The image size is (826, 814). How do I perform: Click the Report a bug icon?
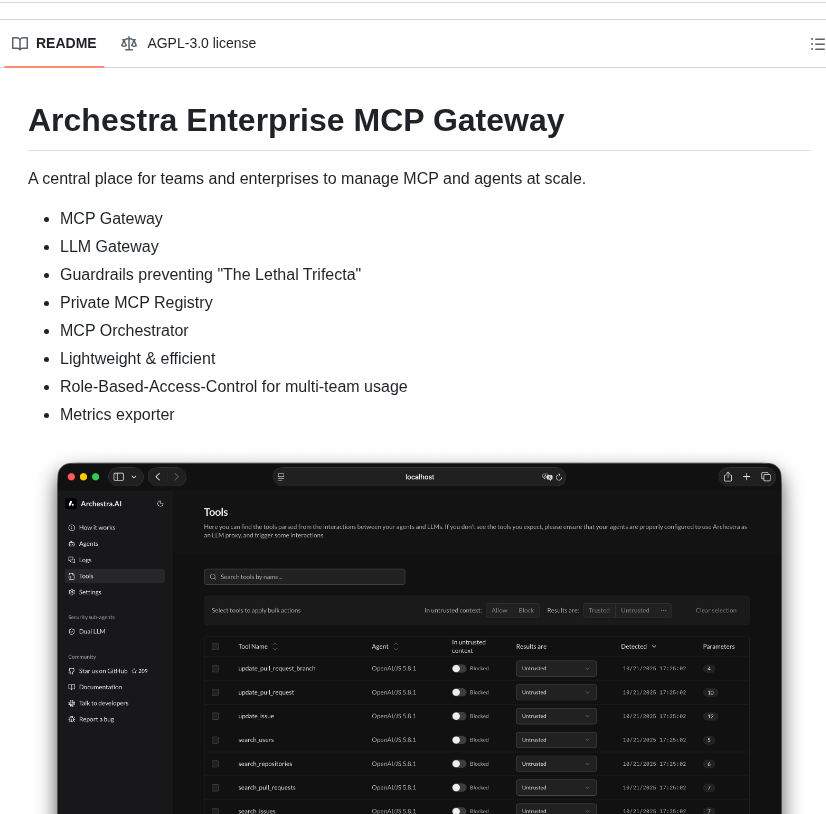[71, 719]
